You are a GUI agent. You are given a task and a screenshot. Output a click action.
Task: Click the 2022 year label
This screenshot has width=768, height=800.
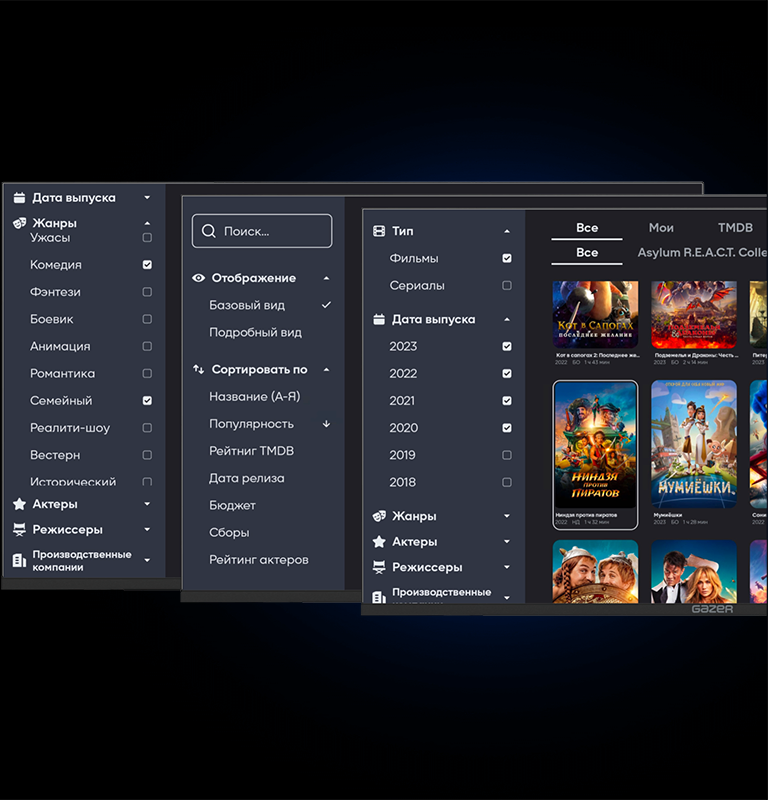click(x=403, y=373)
